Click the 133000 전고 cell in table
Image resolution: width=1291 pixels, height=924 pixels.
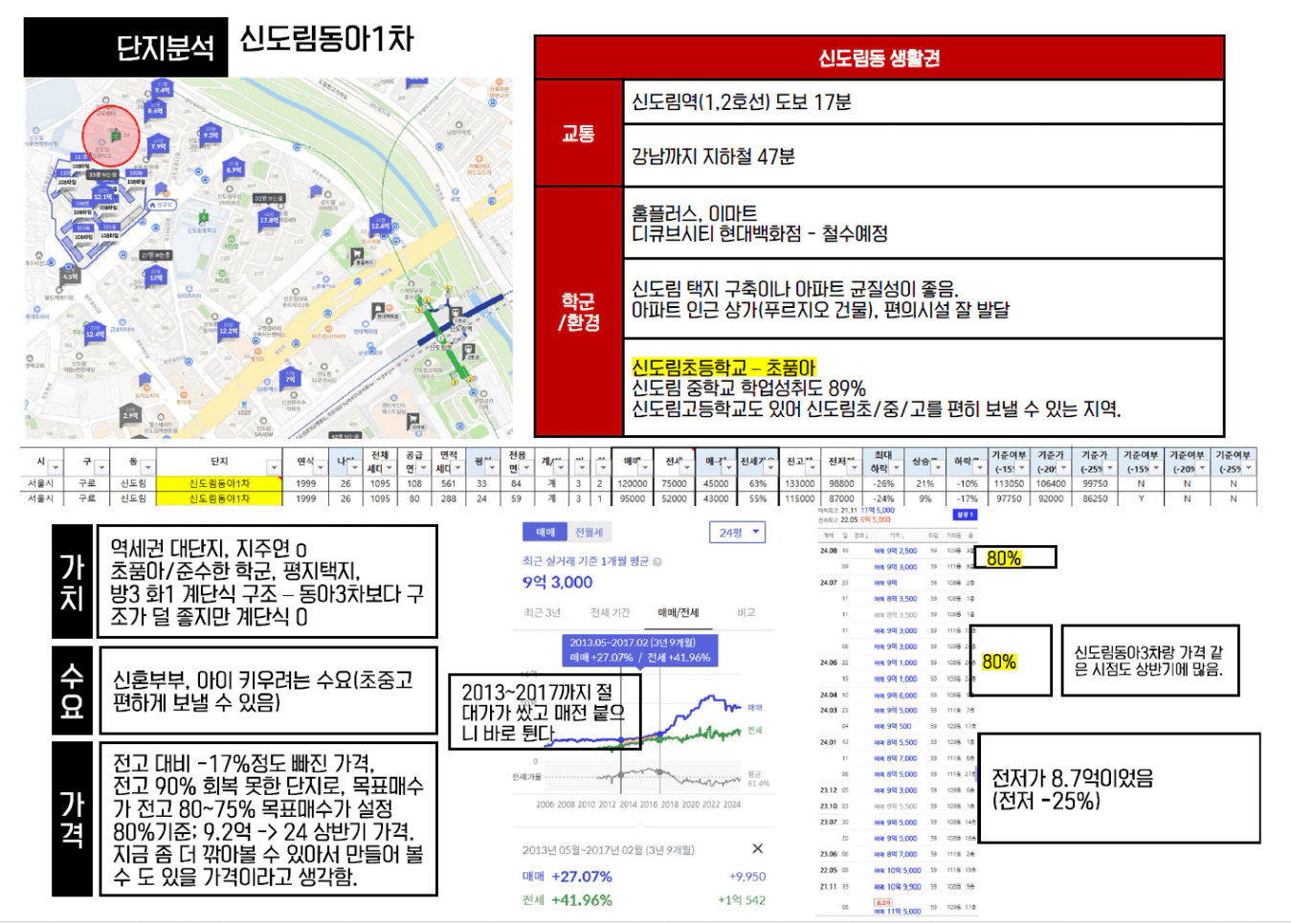click(x=800, y=484)
